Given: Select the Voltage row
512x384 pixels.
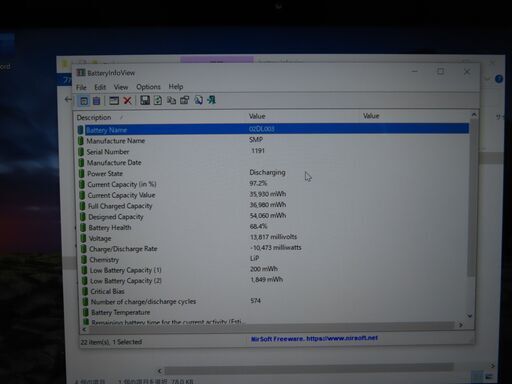Looking at the screenshot, I should click(273, 238).
